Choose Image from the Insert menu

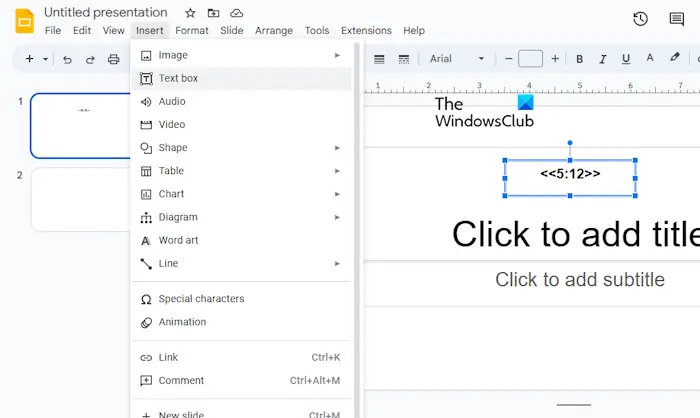pyautogui.click(x=242, y=55)
